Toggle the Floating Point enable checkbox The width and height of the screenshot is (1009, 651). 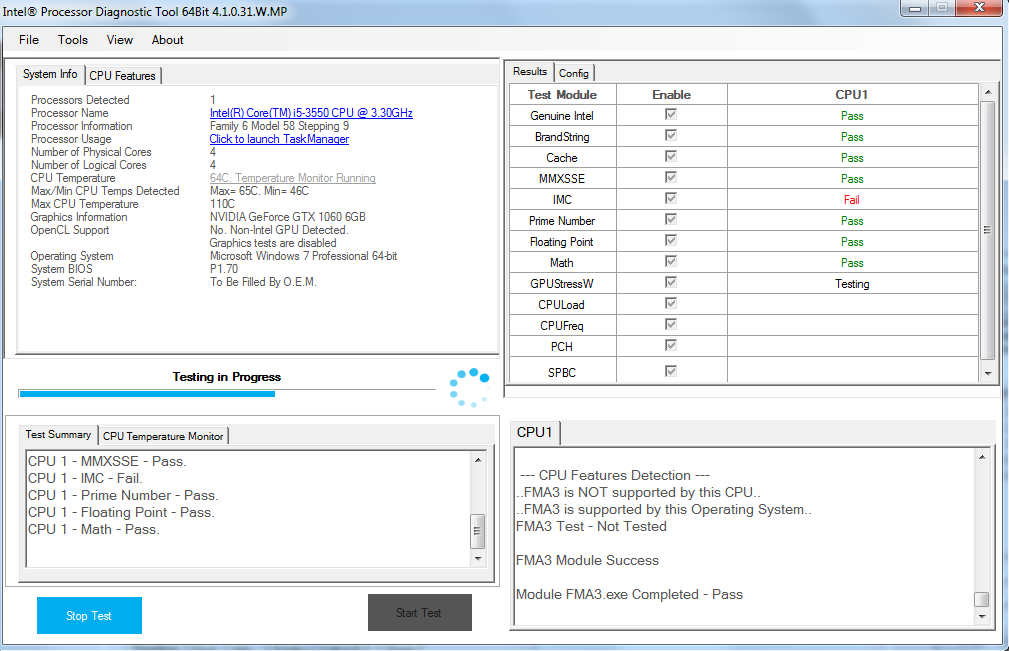click(671, 240)
